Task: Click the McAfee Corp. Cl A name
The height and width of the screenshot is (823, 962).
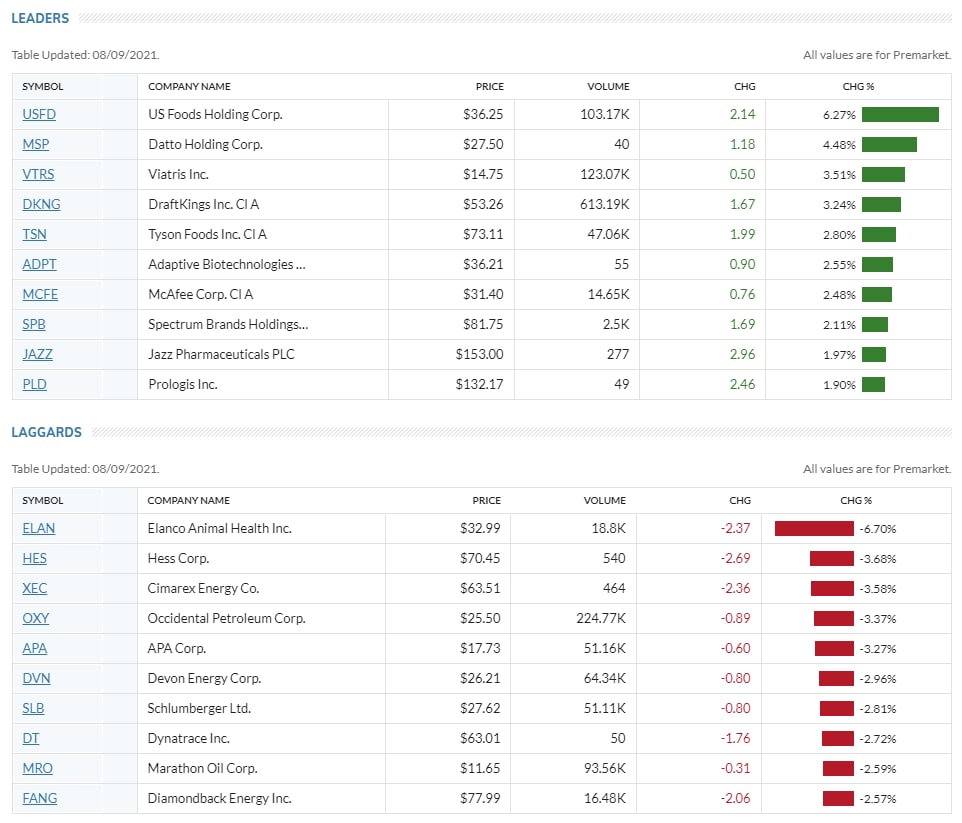Action: (x=201, y=295)
